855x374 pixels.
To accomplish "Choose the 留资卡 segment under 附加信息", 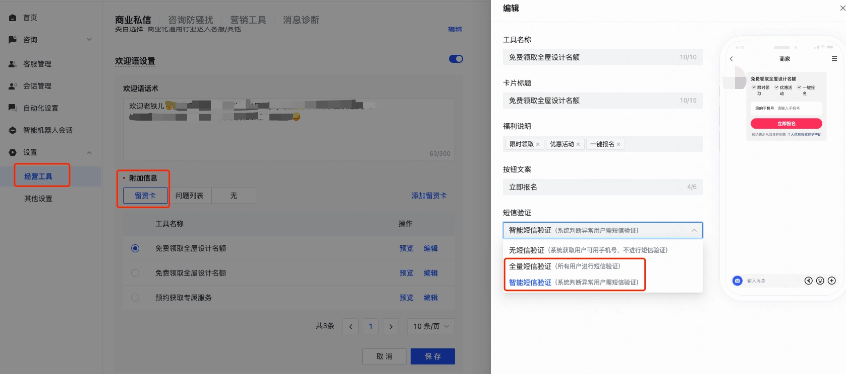I will (145, 196).
